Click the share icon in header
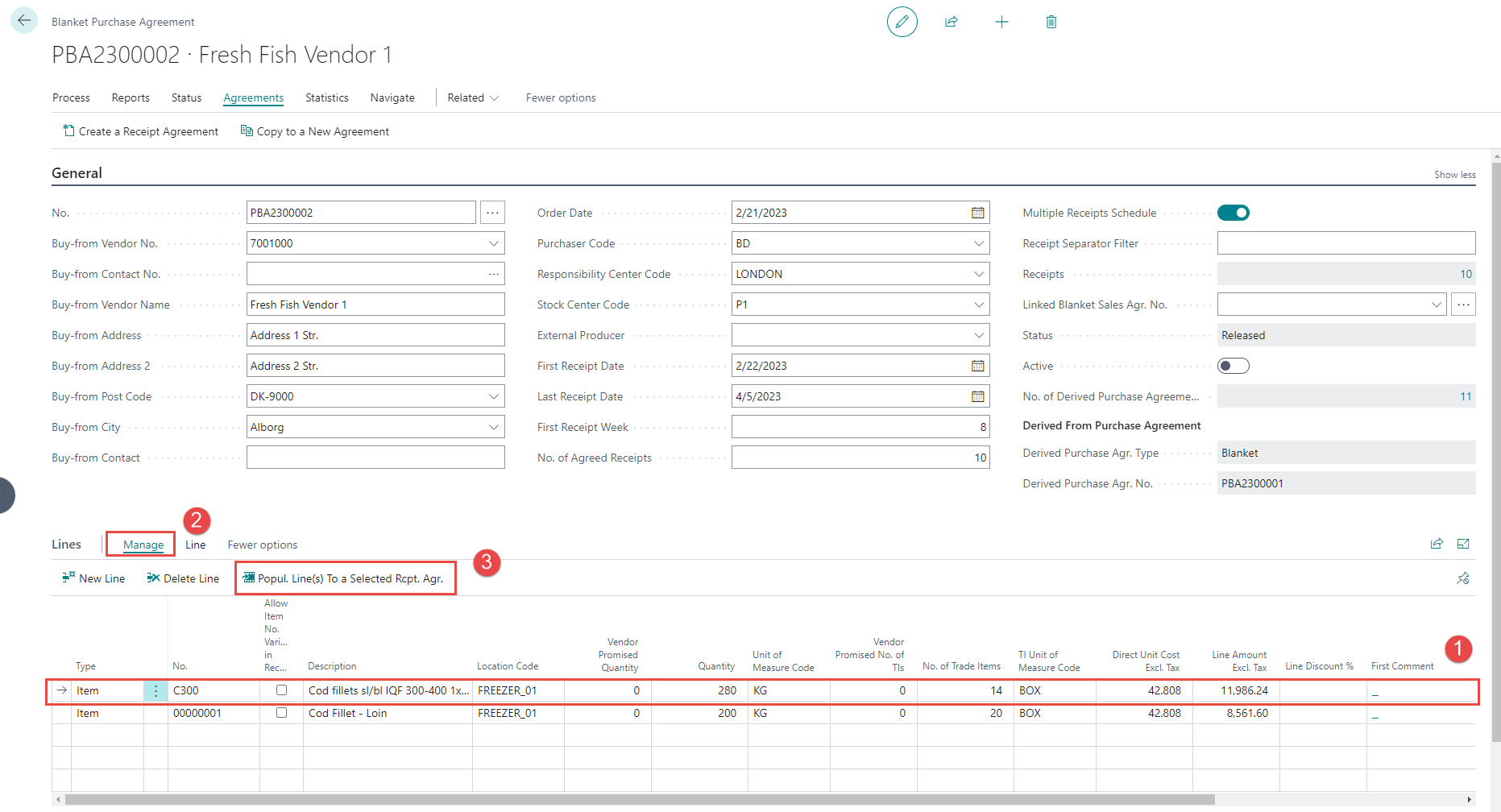The height and width of the screenshot is (812, 1501). pos(952,22)
